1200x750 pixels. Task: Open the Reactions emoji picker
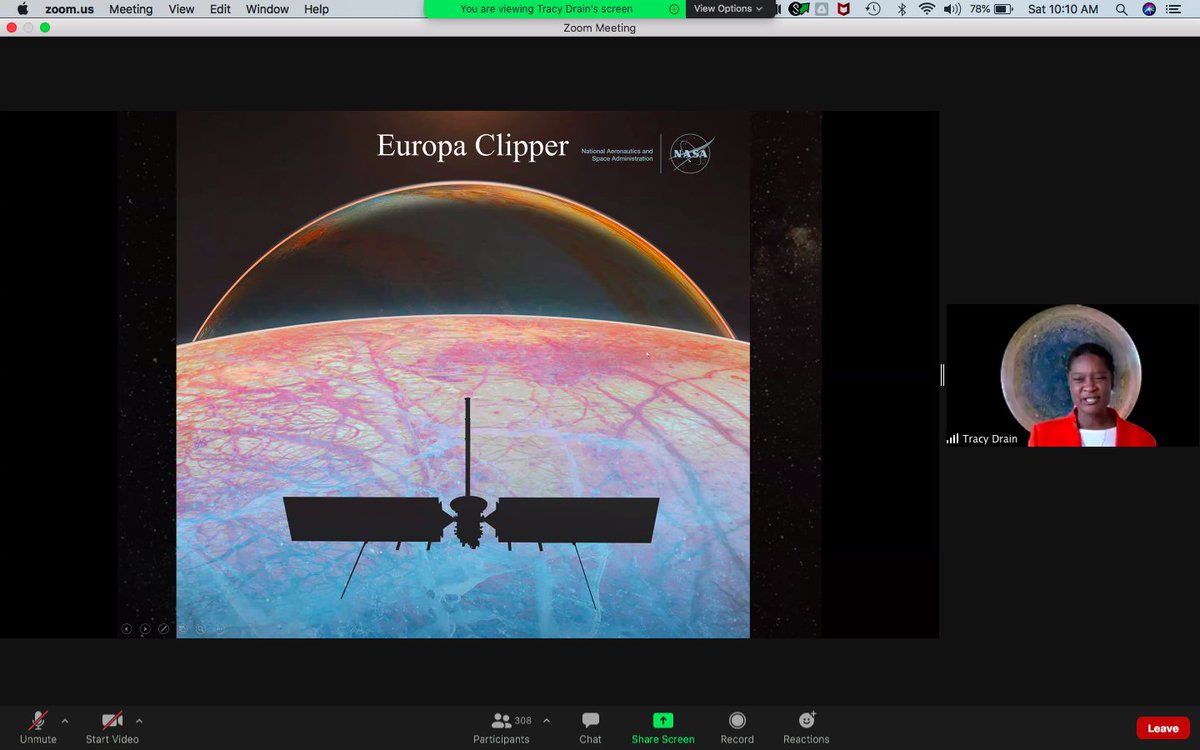[806, 727]
